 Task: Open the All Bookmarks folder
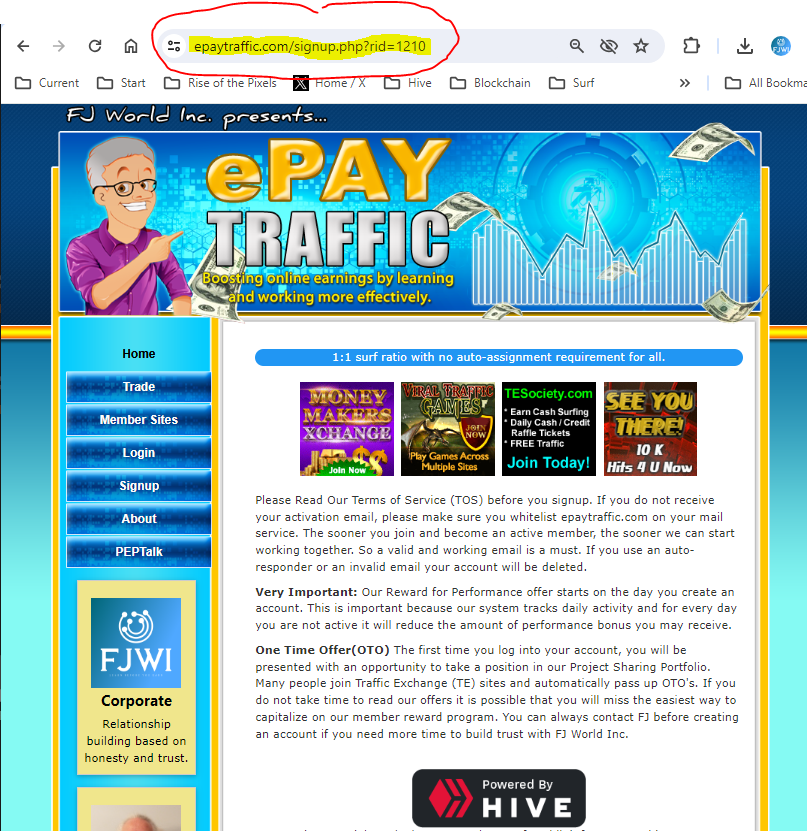tap(766, 83)
